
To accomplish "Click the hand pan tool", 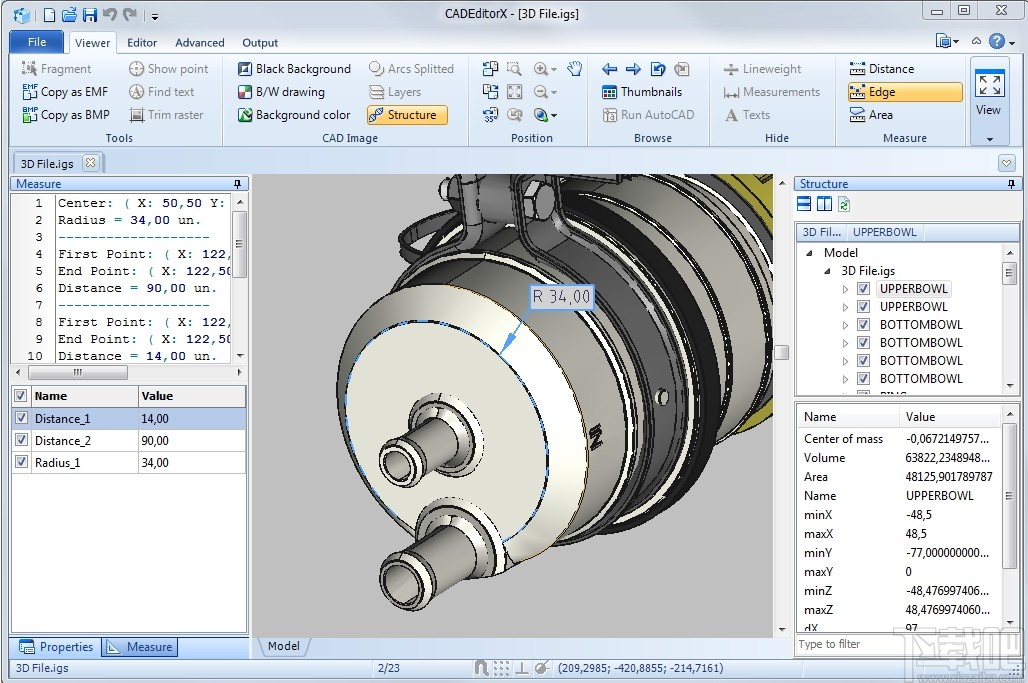I will click(x=575, y=69).
